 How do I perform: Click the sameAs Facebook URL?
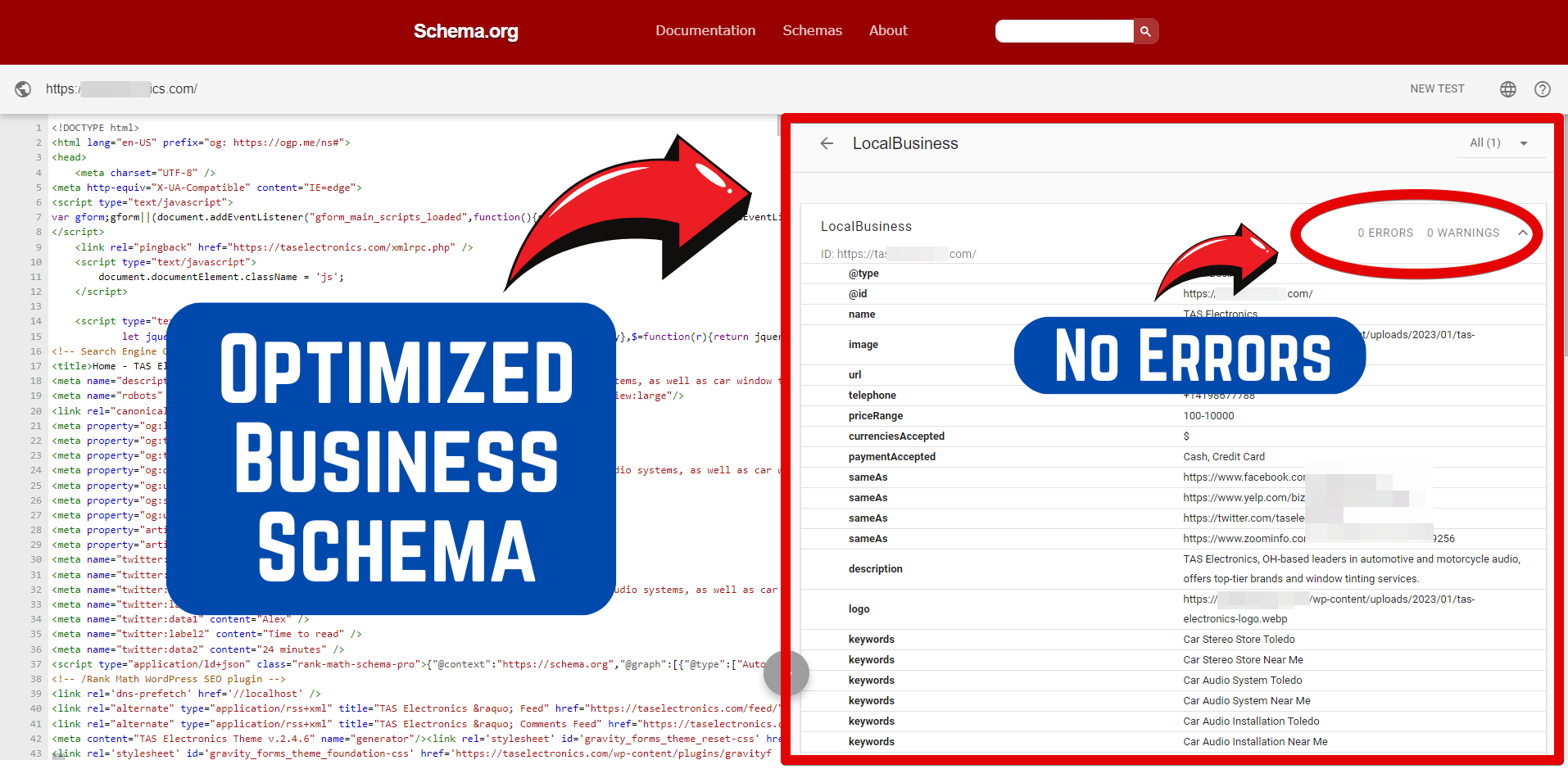click(x=1244, y=477)
